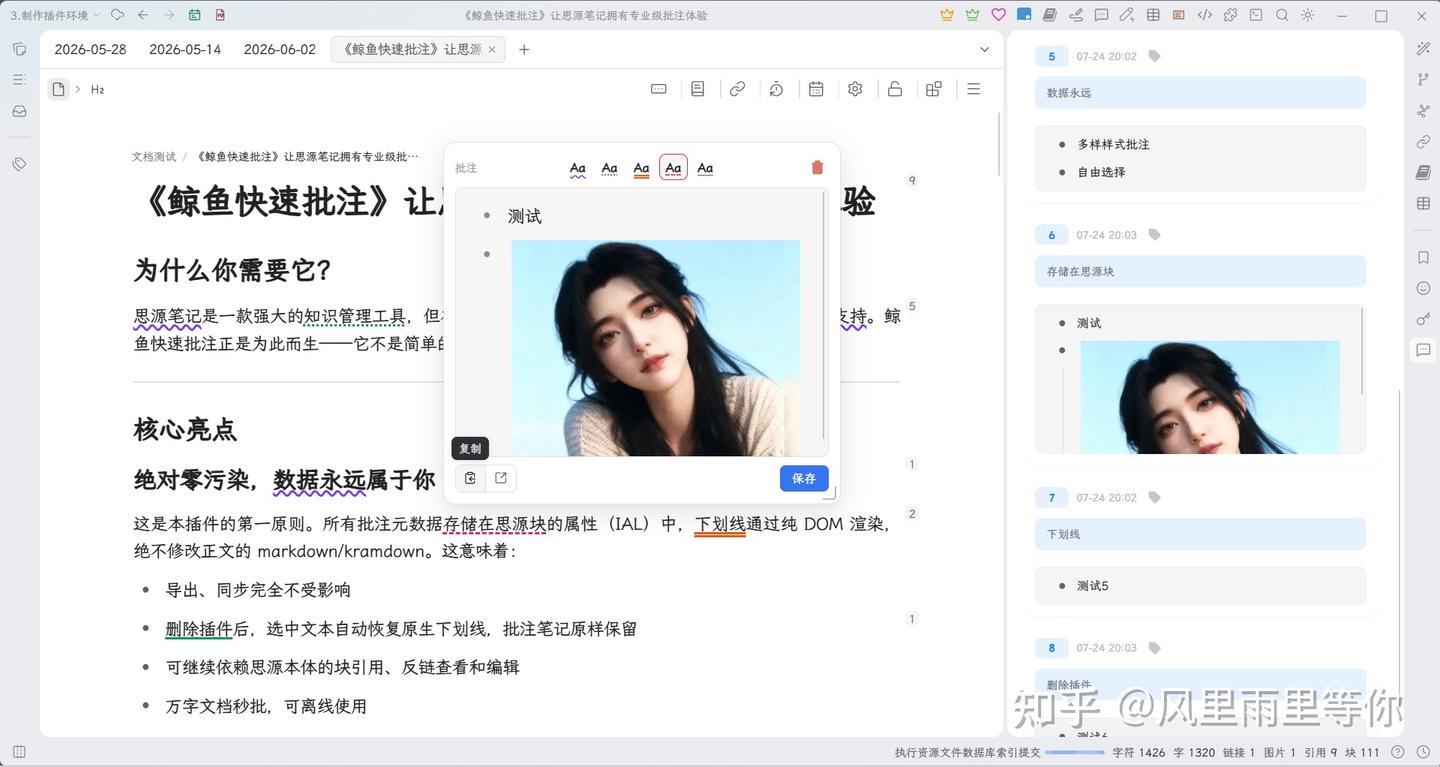
Task: Open the blue sticky note icon
Action: point(1024,15)
